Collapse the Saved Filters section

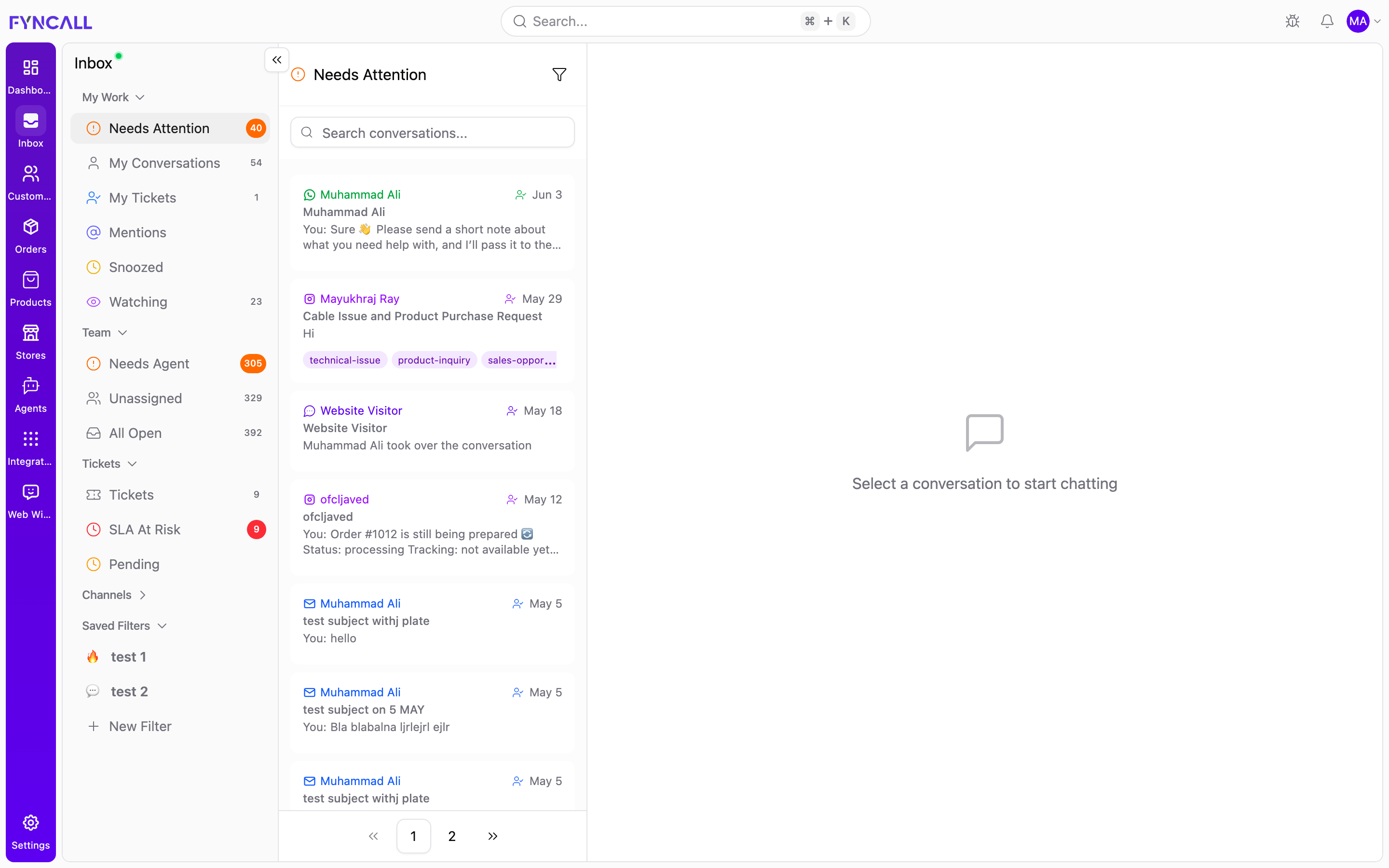(124, 626)
